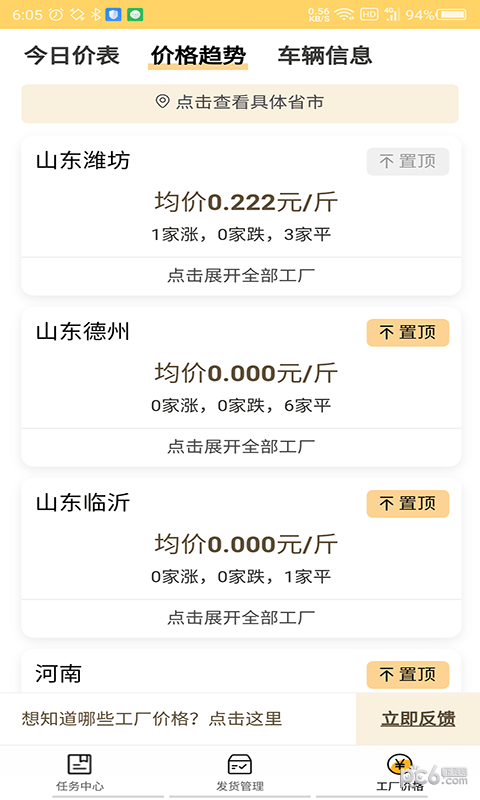480x800 pixels.
Task: Tap 点击查看具体省市 province selector banner
Action: point(240,104)
